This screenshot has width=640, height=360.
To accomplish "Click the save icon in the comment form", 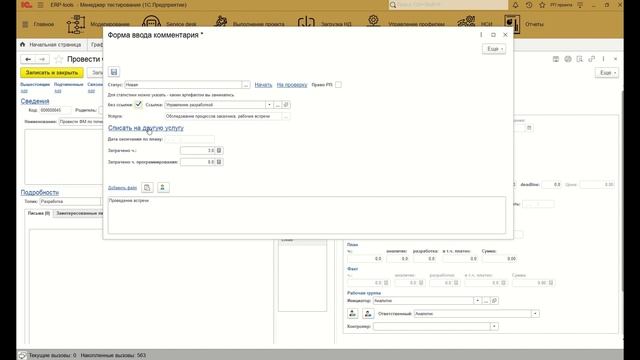I will (x=114, y=72).
